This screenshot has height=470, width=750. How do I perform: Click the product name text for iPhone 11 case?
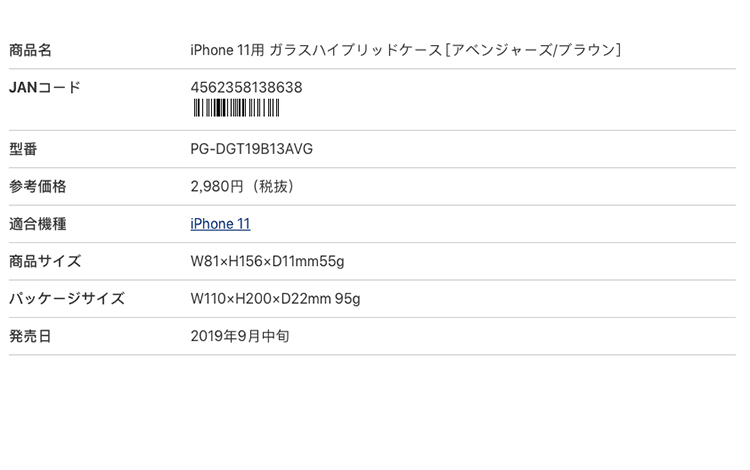[406, 50]
